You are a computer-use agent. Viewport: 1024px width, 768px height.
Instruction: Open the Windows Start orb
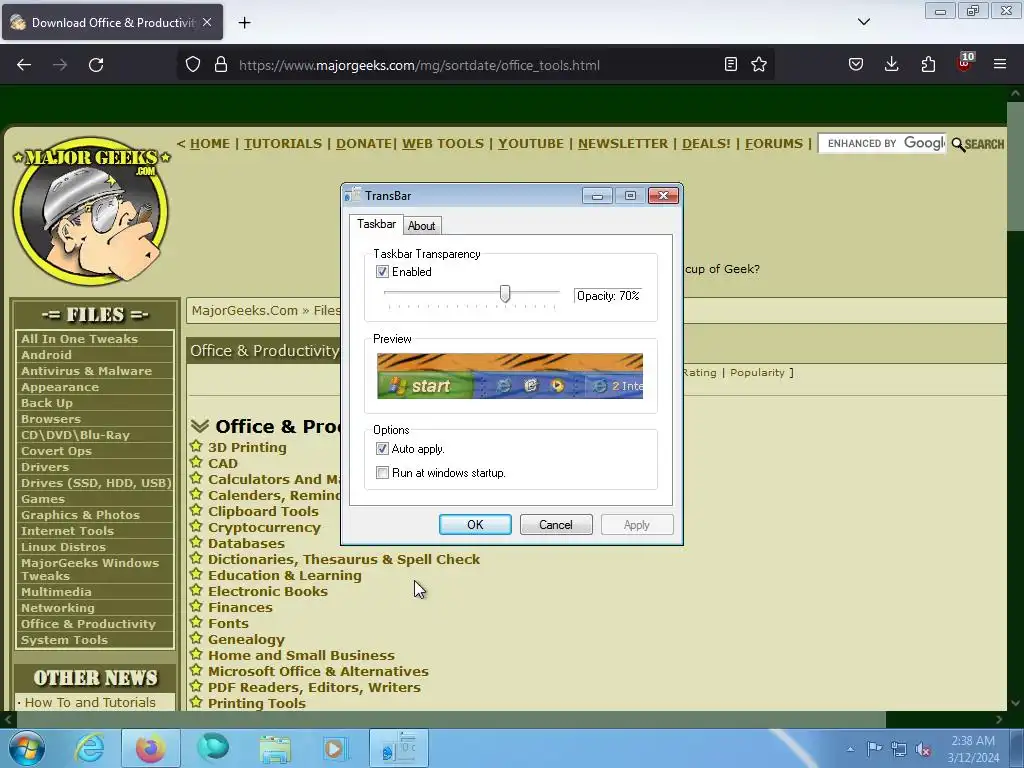(27, 748)
